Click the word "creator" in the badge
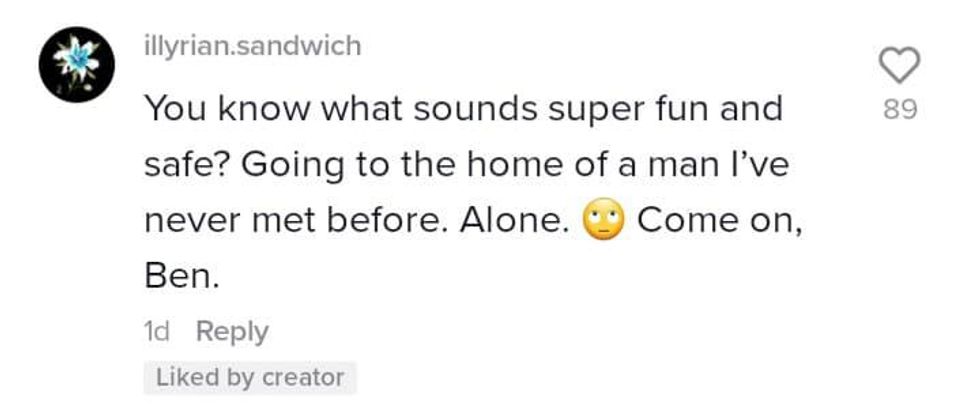Image resolution: width=980 pixels, height=404 pixels. [x=303, y=378]
